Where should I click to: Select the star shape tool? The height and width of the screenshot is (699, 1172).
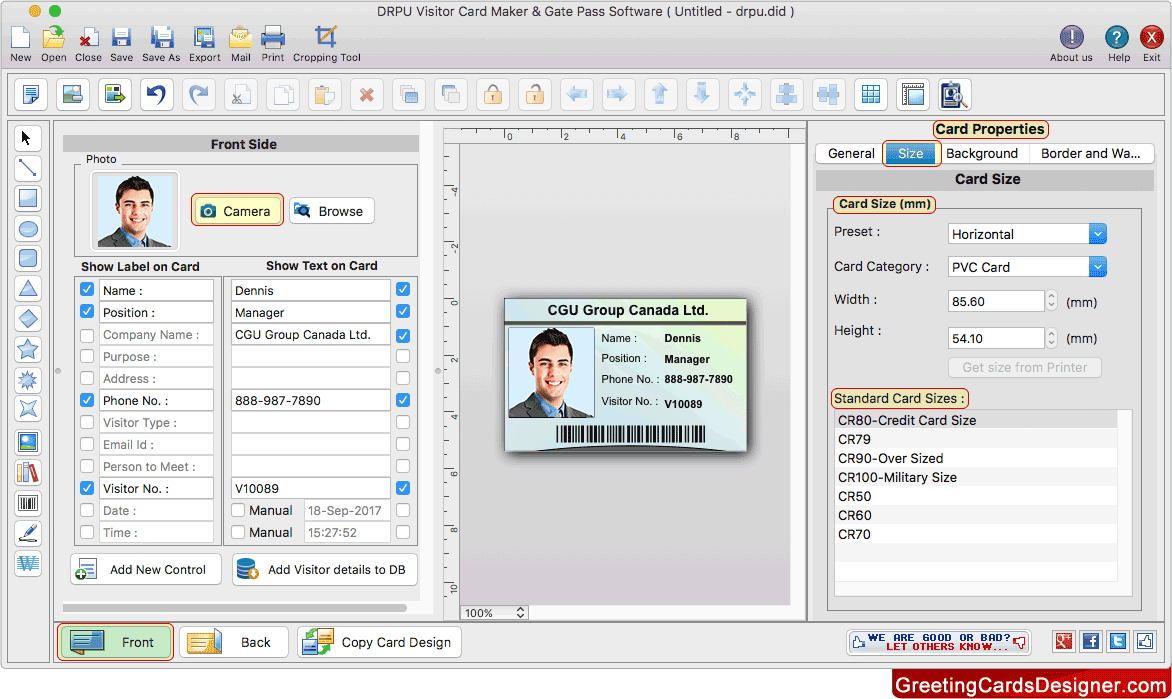point(28,349)
